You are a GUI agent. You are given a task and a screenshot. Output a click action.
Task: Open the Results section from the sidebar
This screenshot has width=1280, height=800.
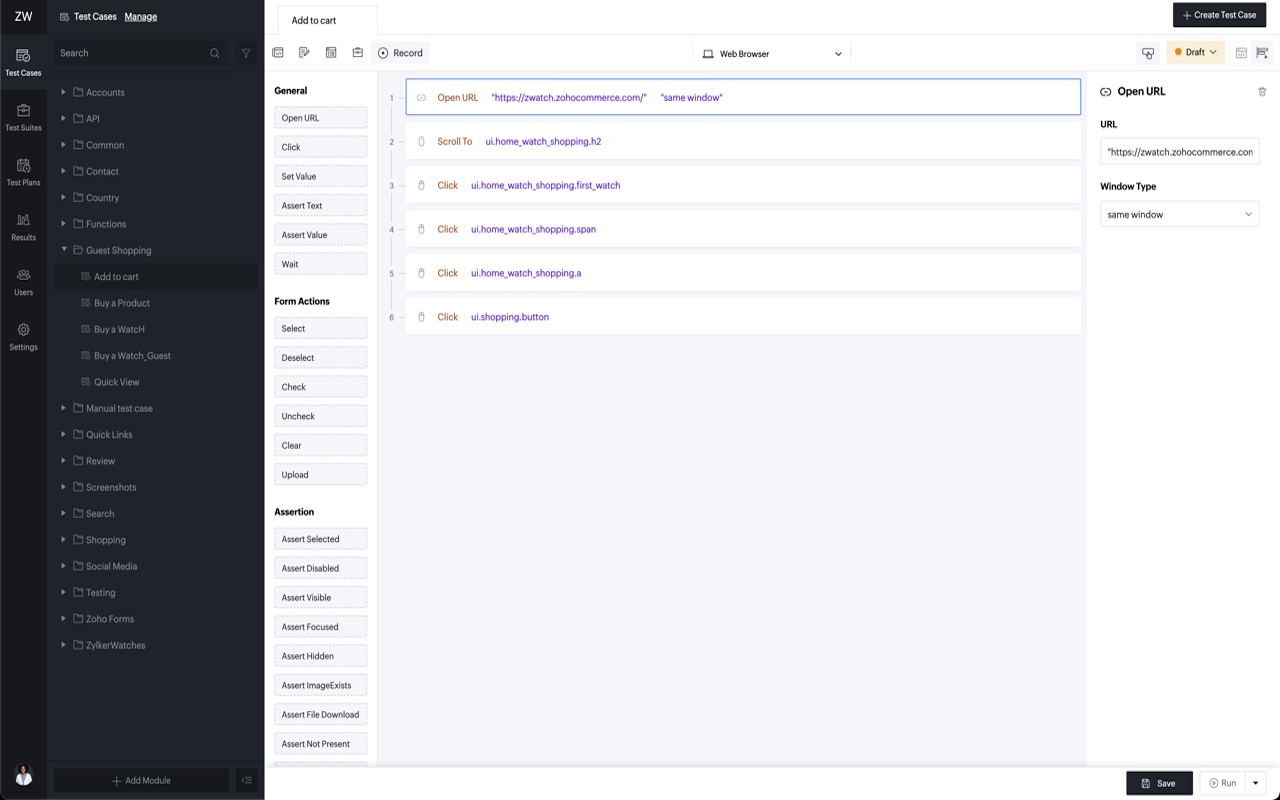tap(22, 230)
